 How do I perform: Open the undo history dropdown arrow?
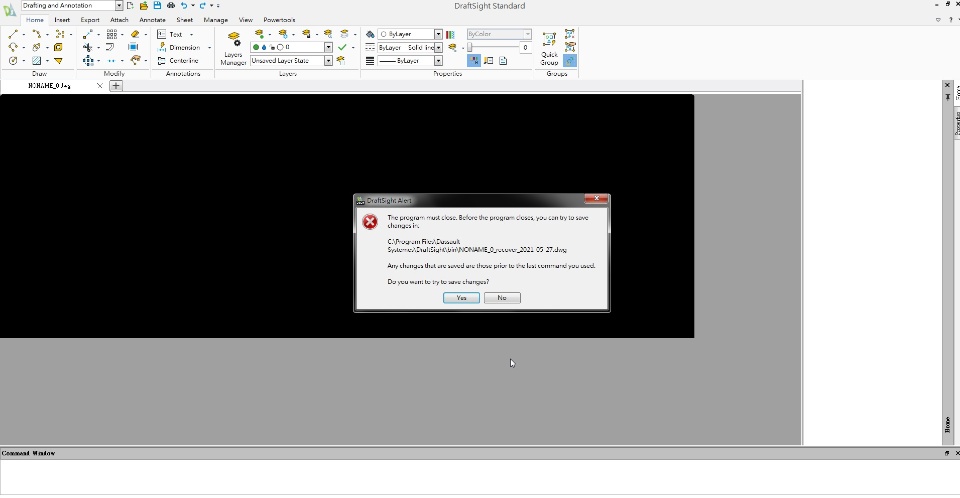(x=193, y=6)
